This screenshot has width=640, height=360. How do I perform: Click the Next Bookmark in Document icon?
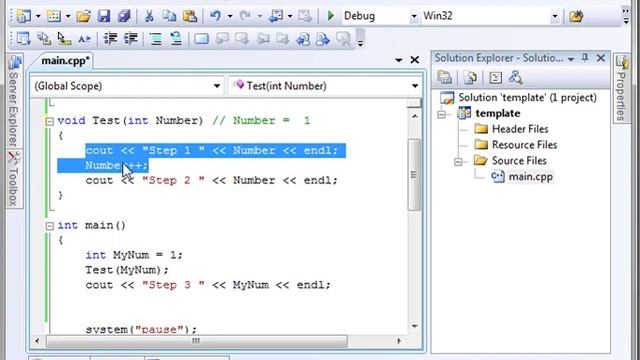click(323, 39)
